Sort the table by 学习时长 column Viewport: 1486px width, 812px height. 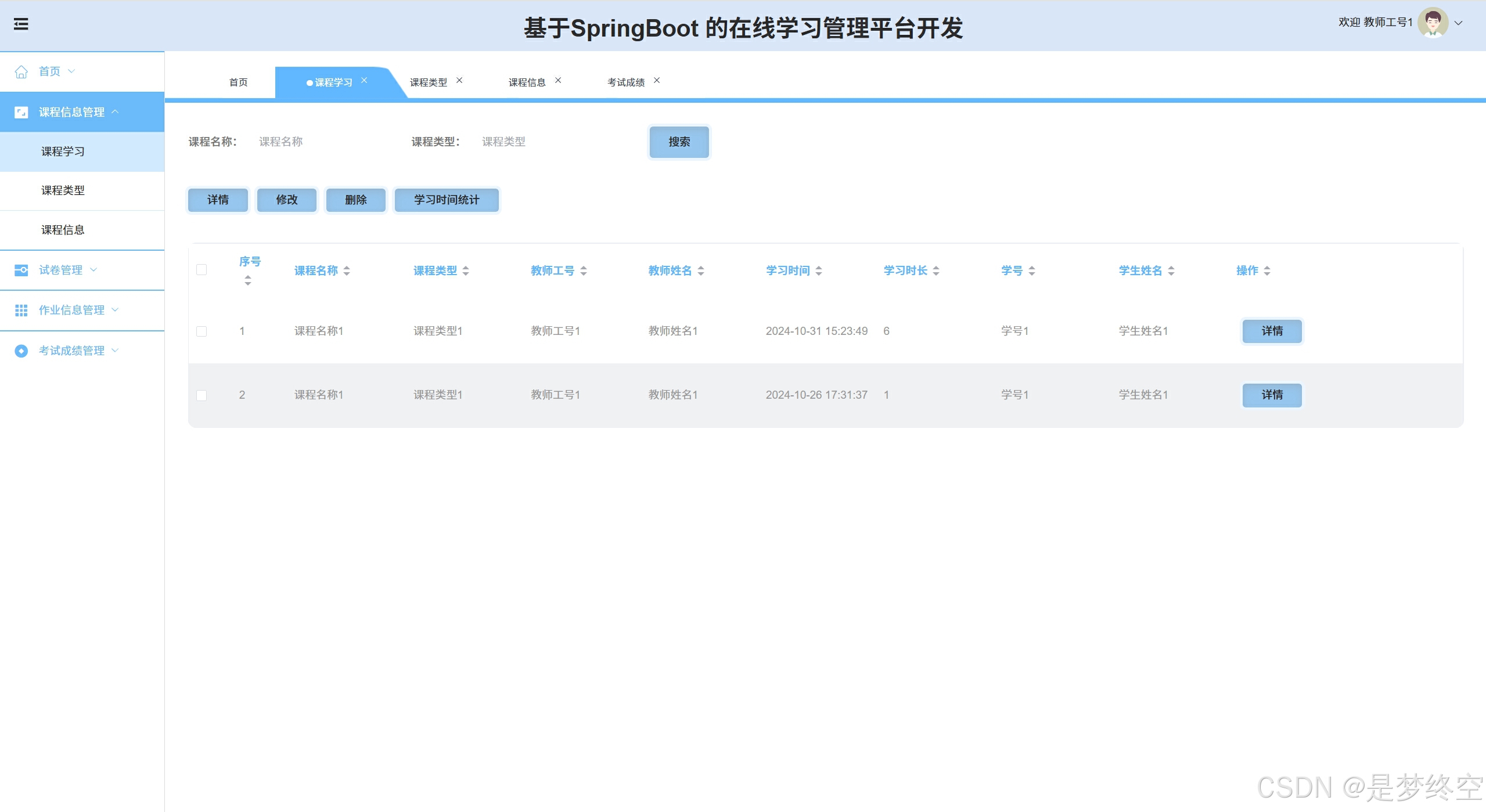coord(936,270)
